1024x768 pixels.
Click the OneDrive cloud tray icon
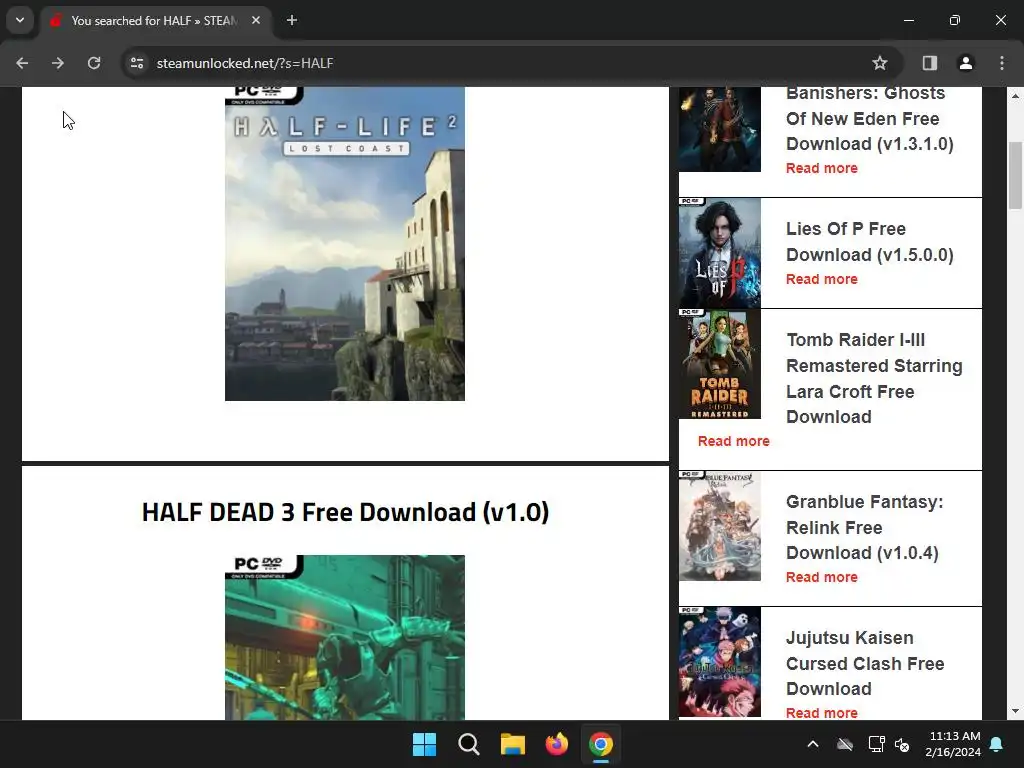click(x=845, y=744)
